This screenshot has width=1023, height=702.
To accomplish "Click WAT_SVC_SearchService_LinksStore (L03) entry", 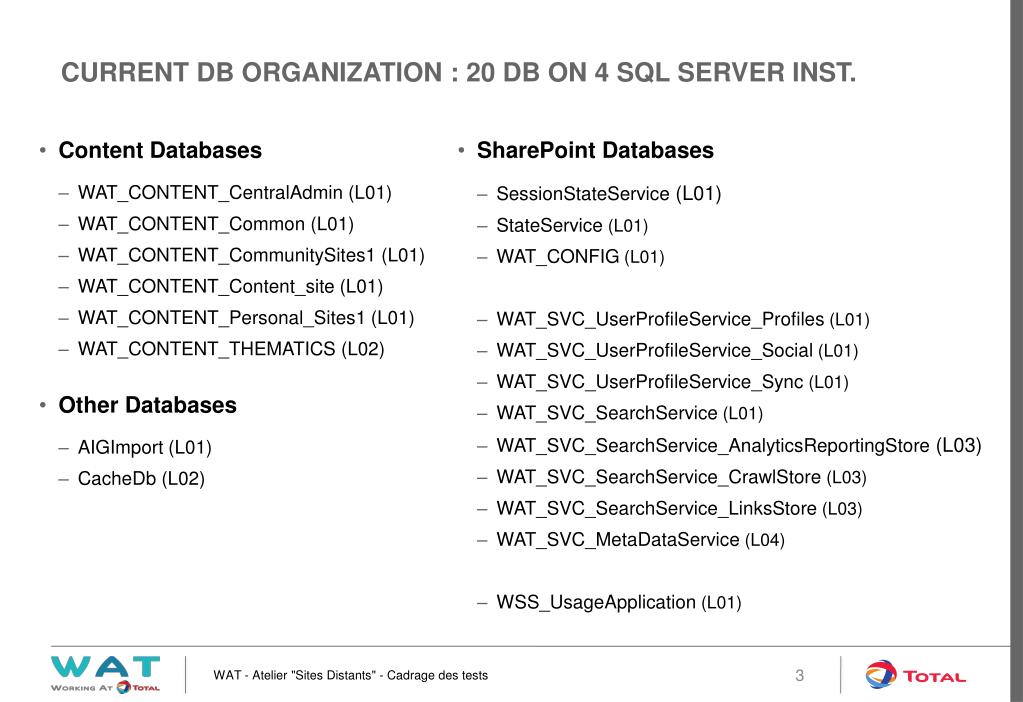I will pyautogui.click(x=679, y=509).
